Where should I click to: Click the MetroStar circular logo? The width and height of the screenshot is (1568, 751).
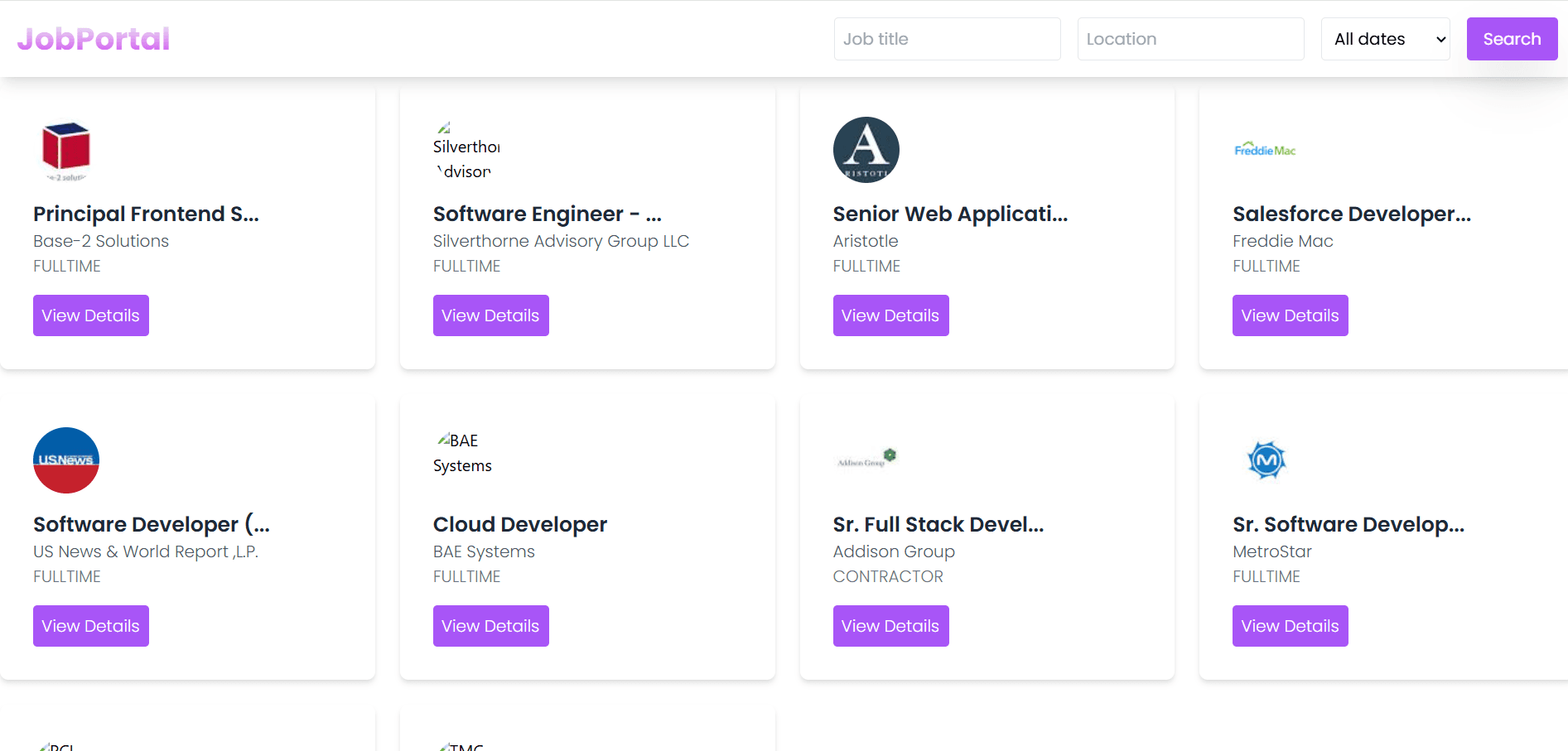pos(1266,460)
